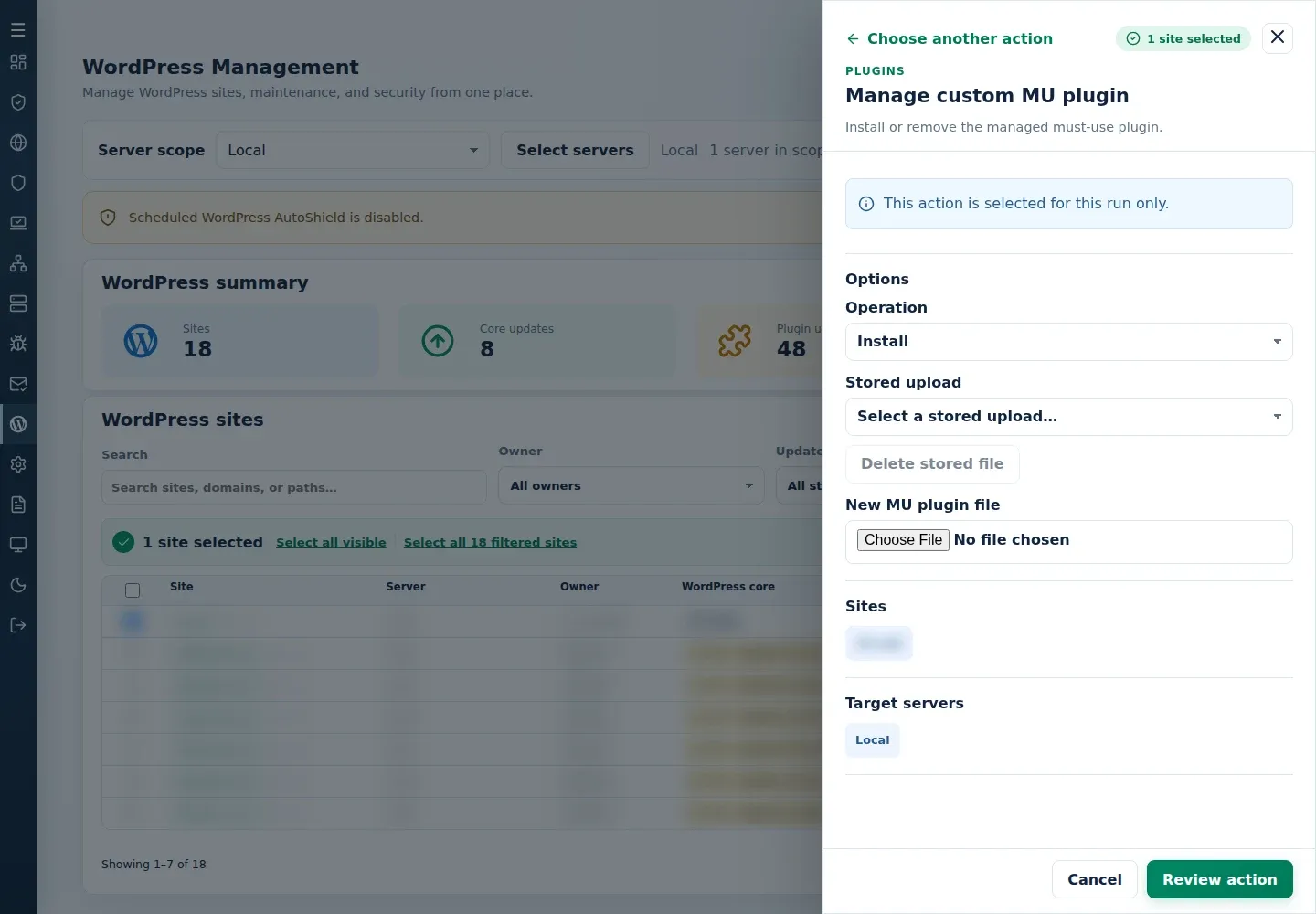1316x914 pixels.
Task: Click the plain shield icon in sidebar
Action: tap(18, 183)
